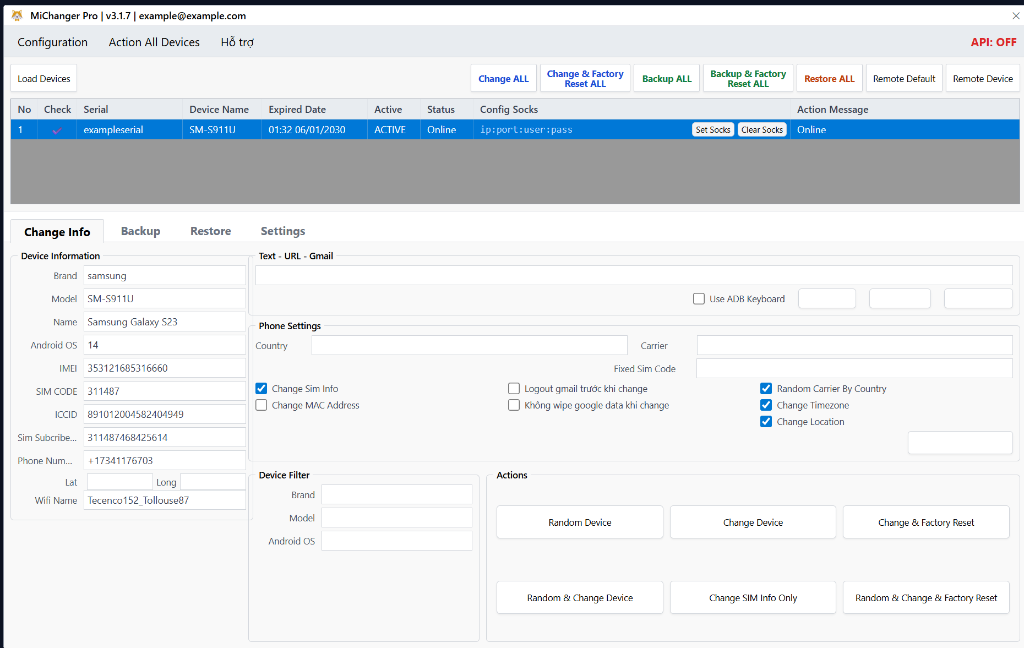
Task: Toggle the check mark for exampleserial device
Action: pyautogui.click(x=57, y=130)
